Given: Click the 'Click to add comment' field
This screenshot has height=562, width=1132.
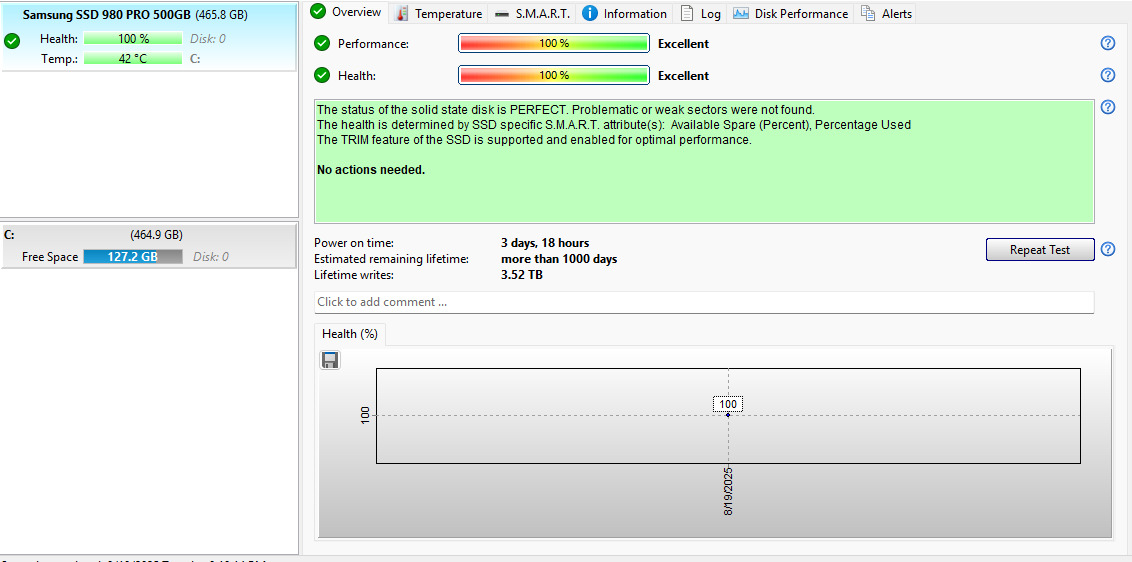Looking at the screenshot, I should [704, 302].
